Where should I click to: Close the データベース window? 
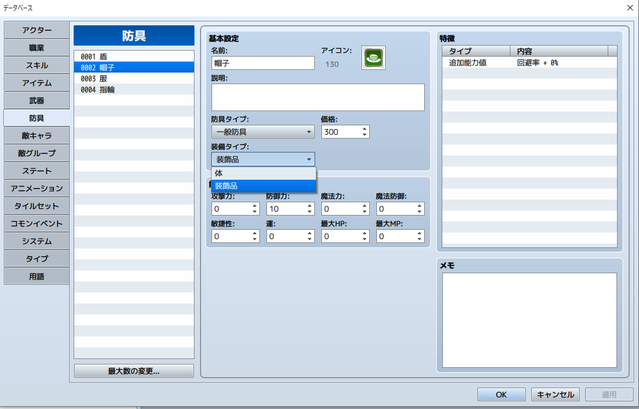point(629,7)
